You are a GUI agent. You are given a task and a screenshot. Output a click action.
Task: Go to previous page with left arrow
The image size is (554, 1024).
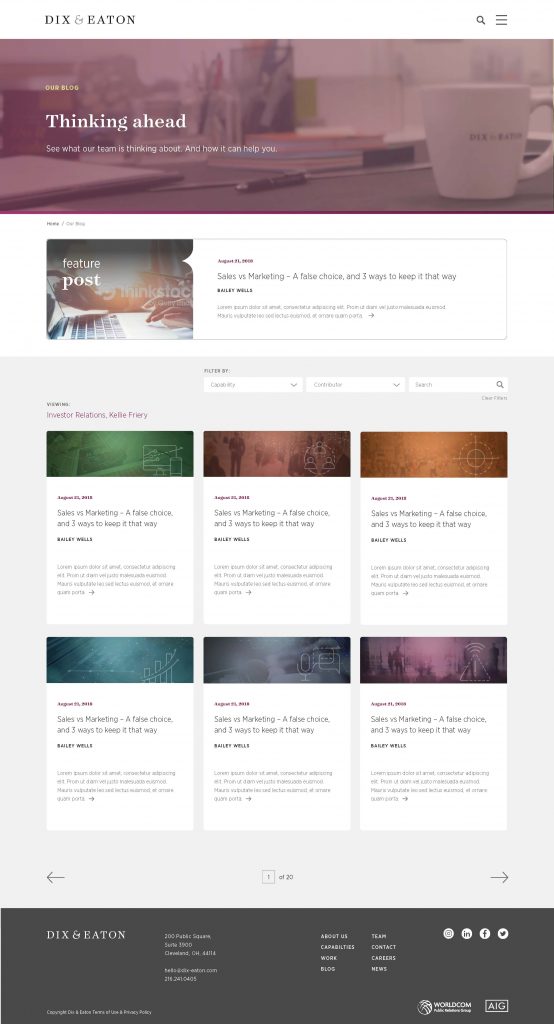pos(56,878)
